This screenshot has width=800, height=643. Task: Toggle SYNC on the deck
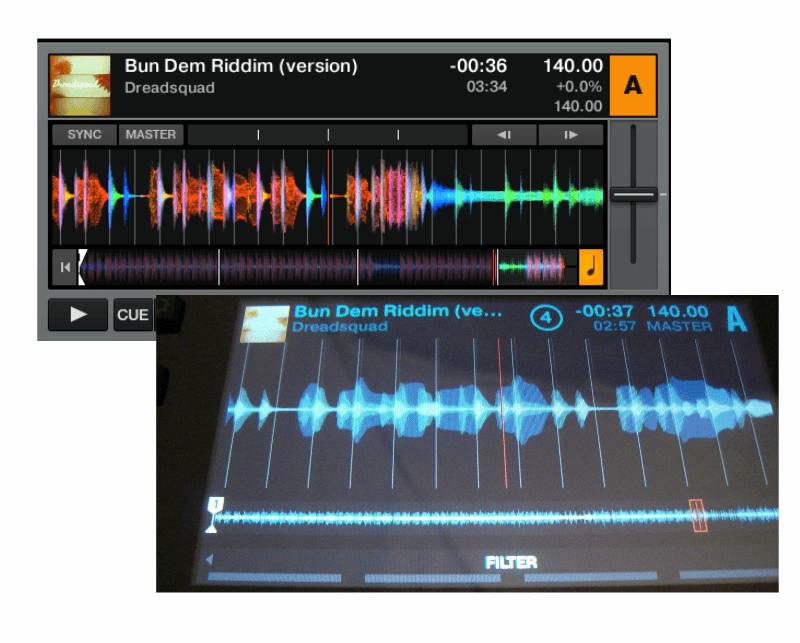pos(85,135)
